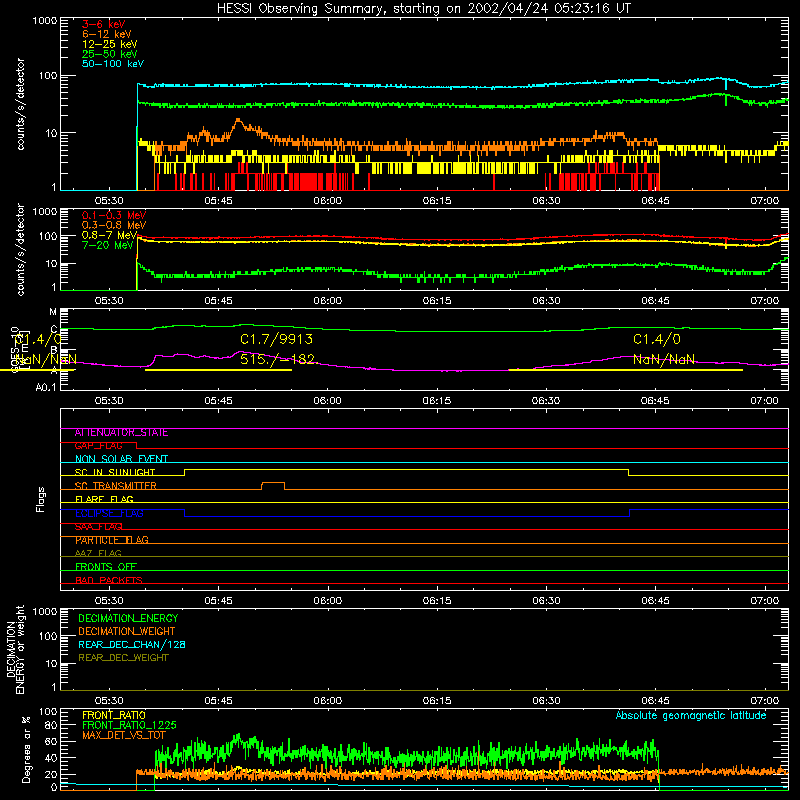800x800 pixels.
Task: Click the orange 6-12 keV peak near 05:48
Action: click(238, 122)
